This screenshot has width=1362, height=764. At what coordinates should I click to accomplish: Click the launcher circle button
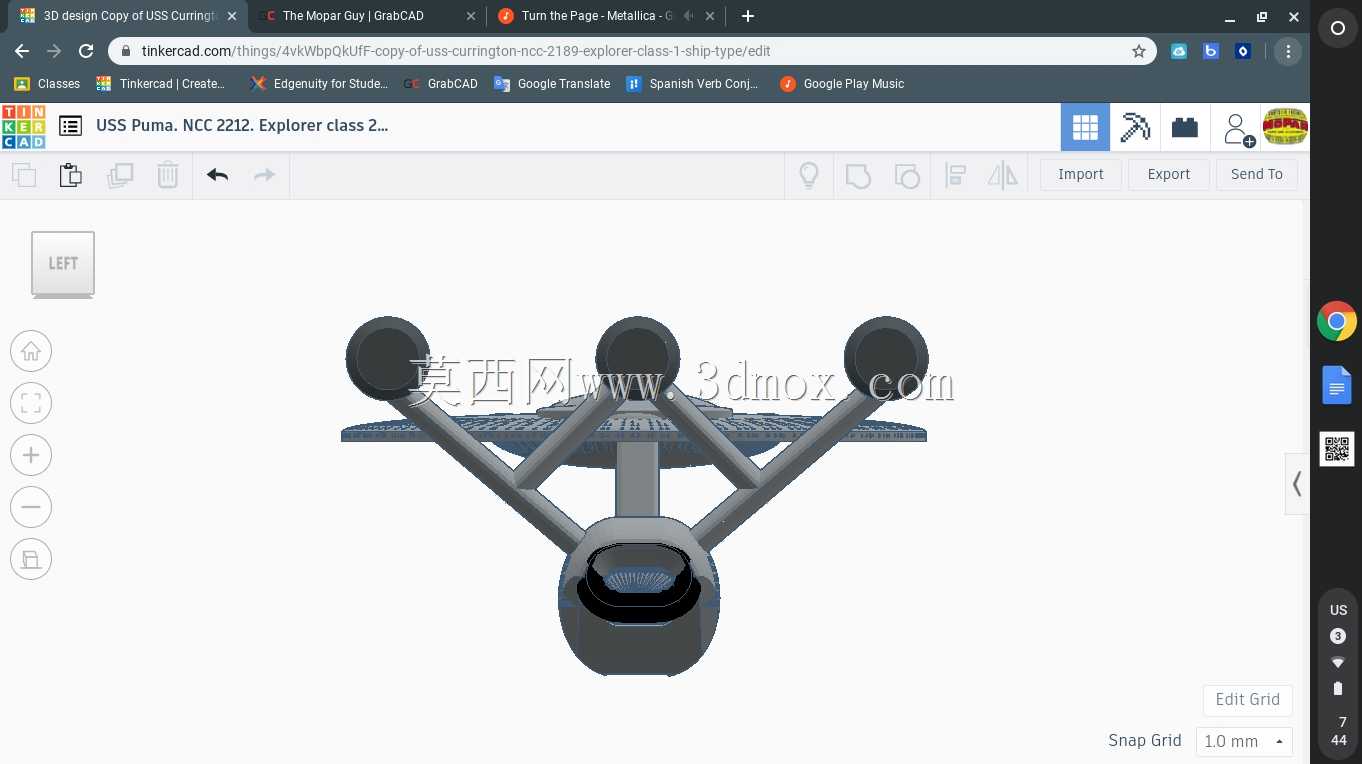click(x=1337, y=29)
